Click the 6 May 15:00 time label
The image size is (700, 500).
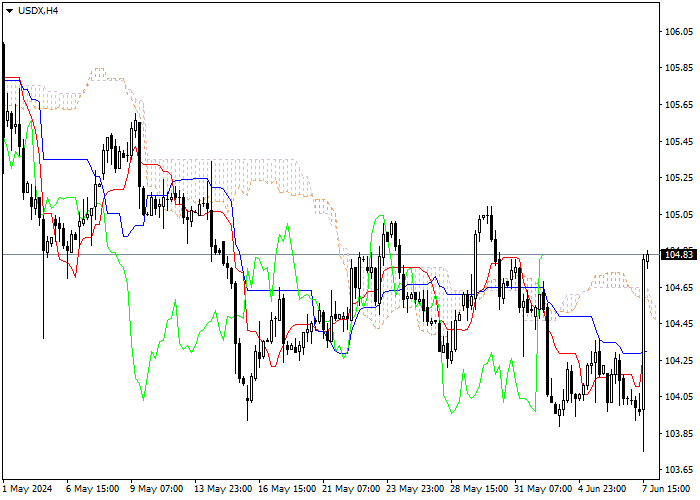point(92,489)
